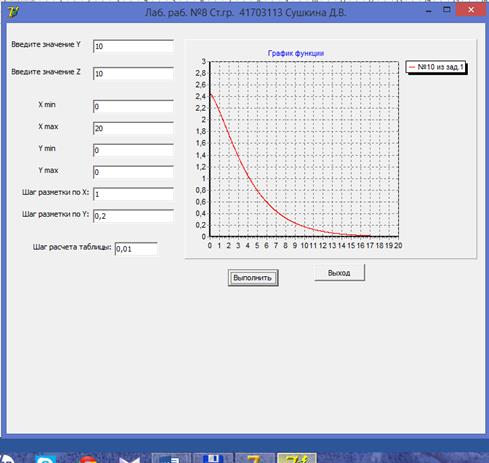The height and width of the screenshot is (463, 489).
Task: Select the X min input field
Action: (x=133, y=106)
